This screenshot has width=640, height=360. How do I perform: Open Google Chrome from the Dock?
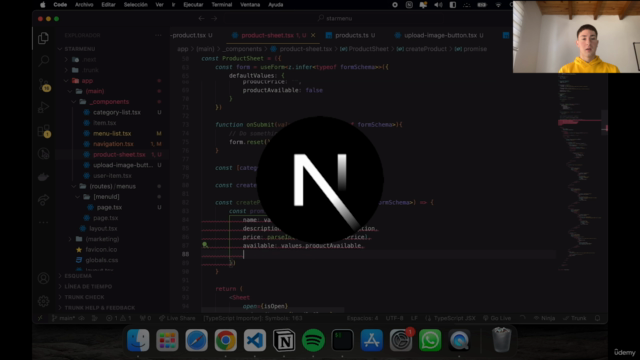[x=226, y=340]
